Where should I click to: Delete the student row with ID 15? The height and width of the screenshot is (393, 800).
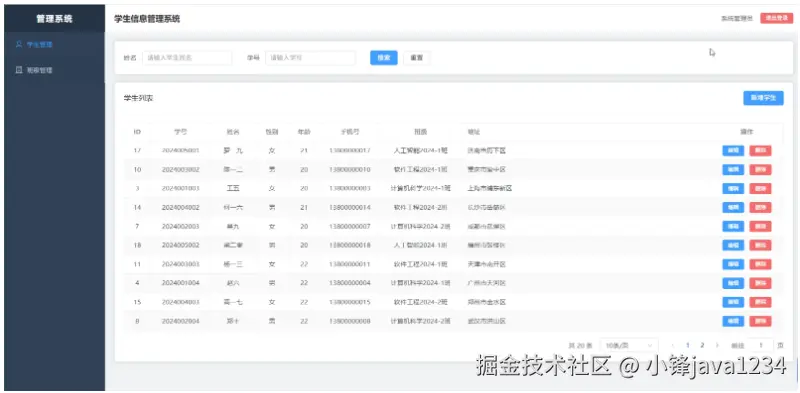tap(760, 302)
